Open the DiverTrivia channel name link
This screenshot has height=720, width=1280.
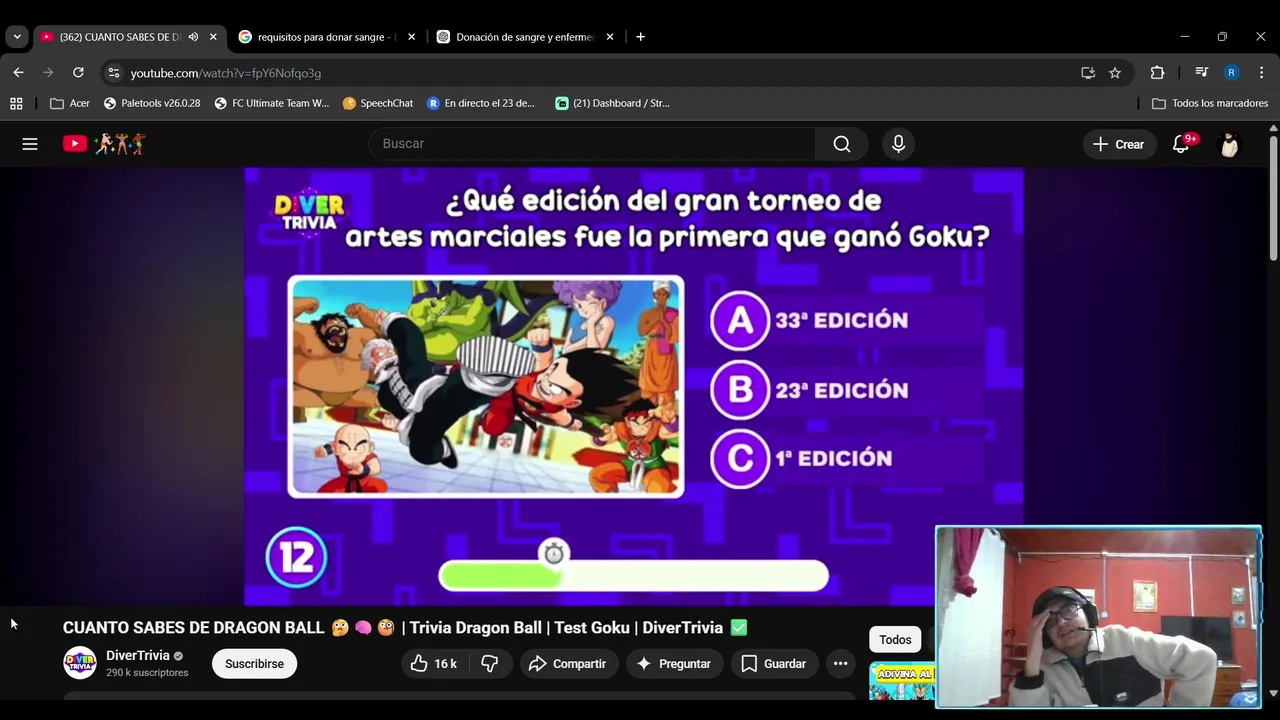(x=138, y=655)
